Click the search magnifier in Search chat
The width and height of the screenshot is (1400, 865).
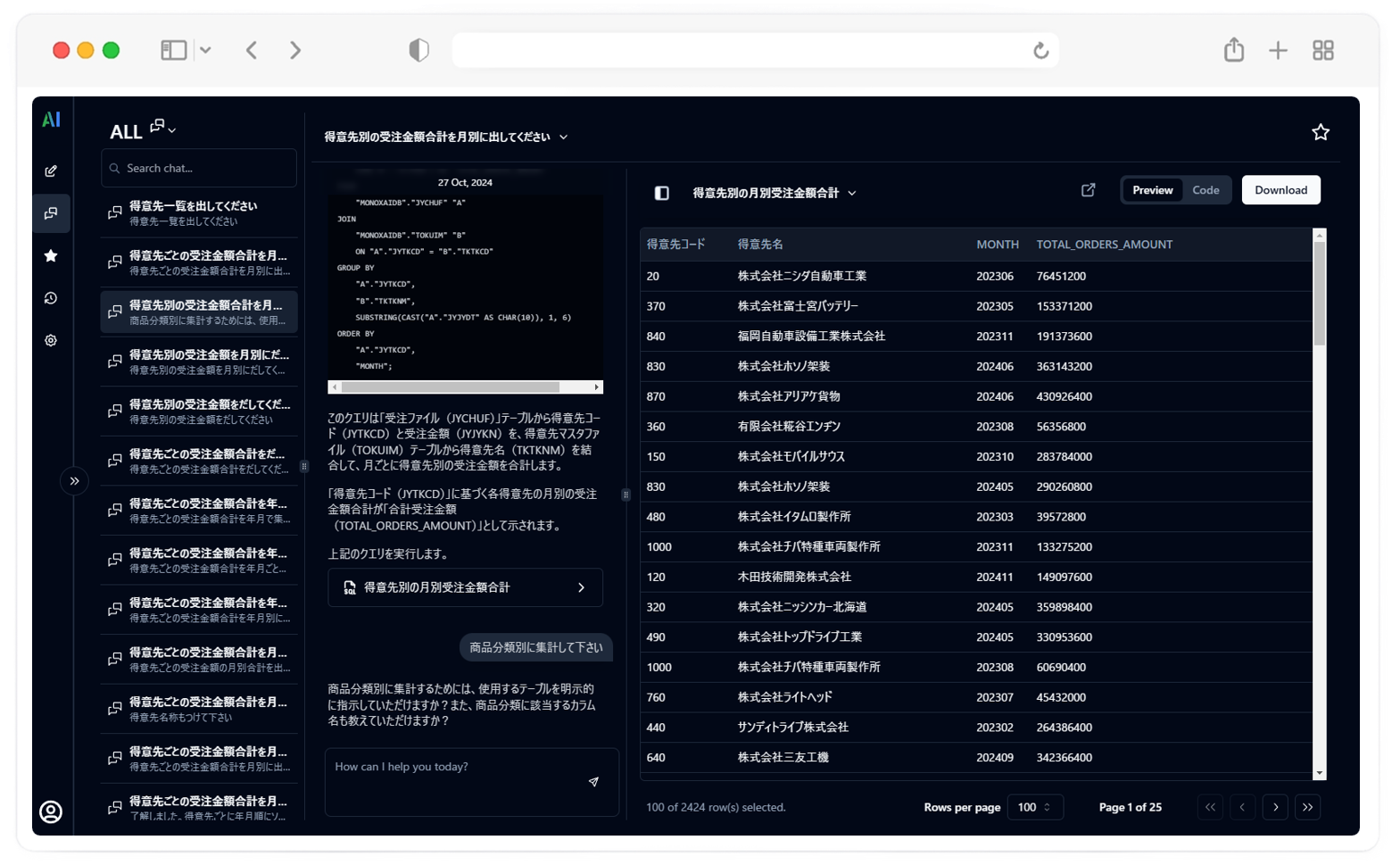(x=114, y=169)
